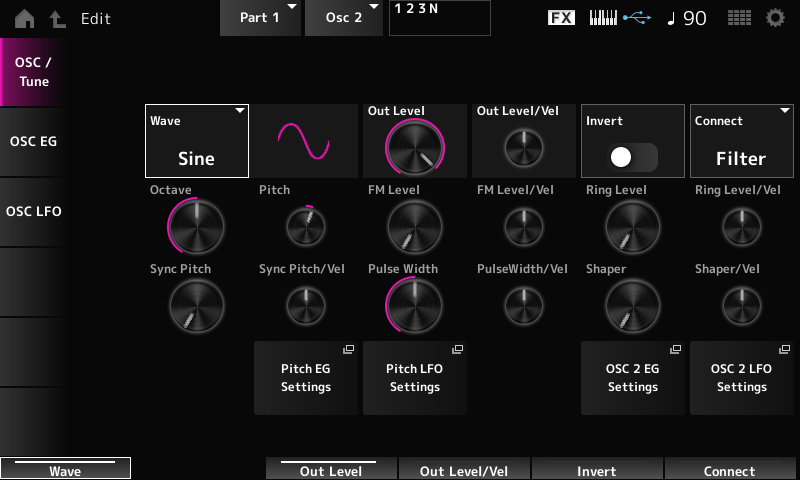
Task: Click the tempo note 90 indicator
Action: click(x=687, y=18)
